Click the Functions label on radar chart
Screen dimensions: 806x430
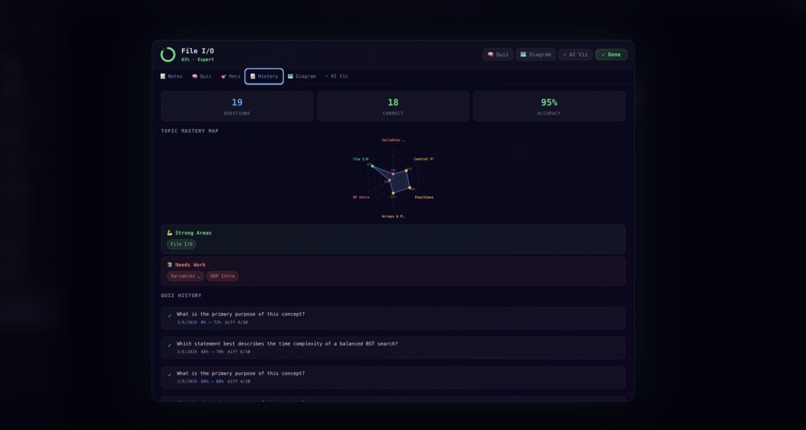point(424,197)
